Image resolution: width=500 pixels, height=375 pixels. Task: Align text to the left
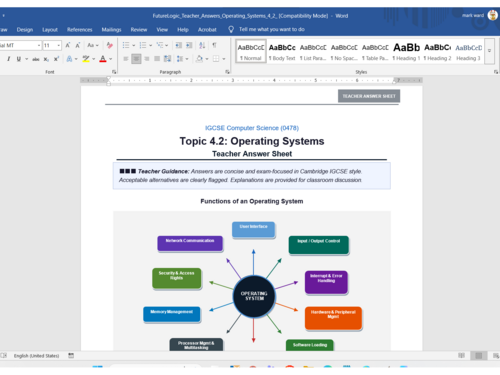point(126,59)
